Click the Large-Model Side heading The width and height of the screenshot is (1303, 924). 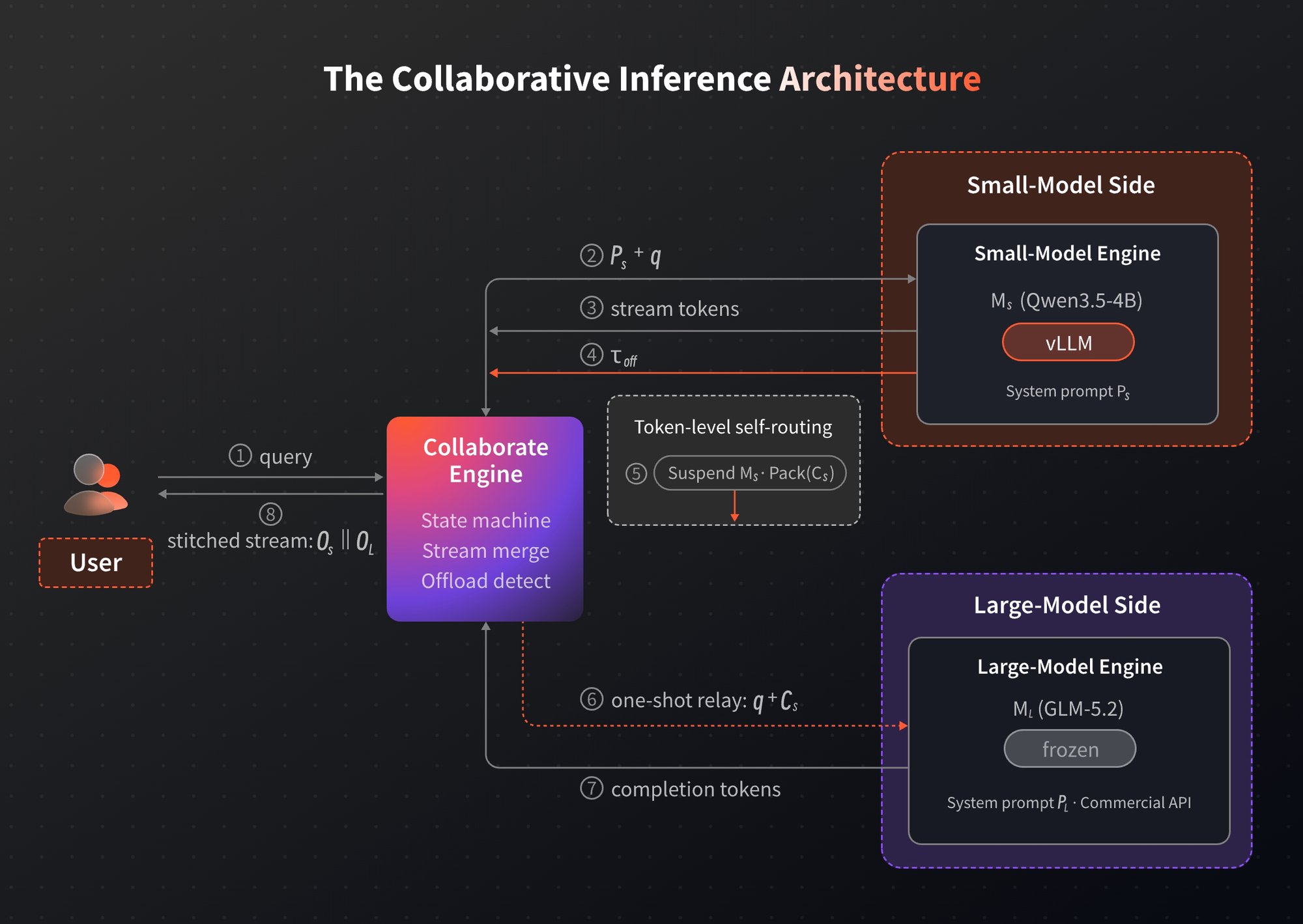pyautogui.click(x=1067, y=605)
